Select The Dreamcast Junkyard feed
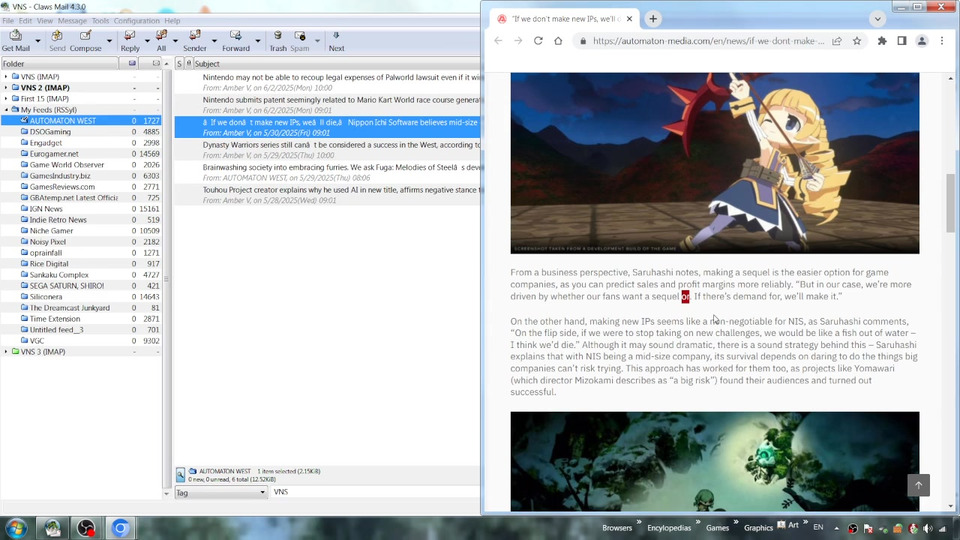This screenshot has height=540, width=960. 70,308
